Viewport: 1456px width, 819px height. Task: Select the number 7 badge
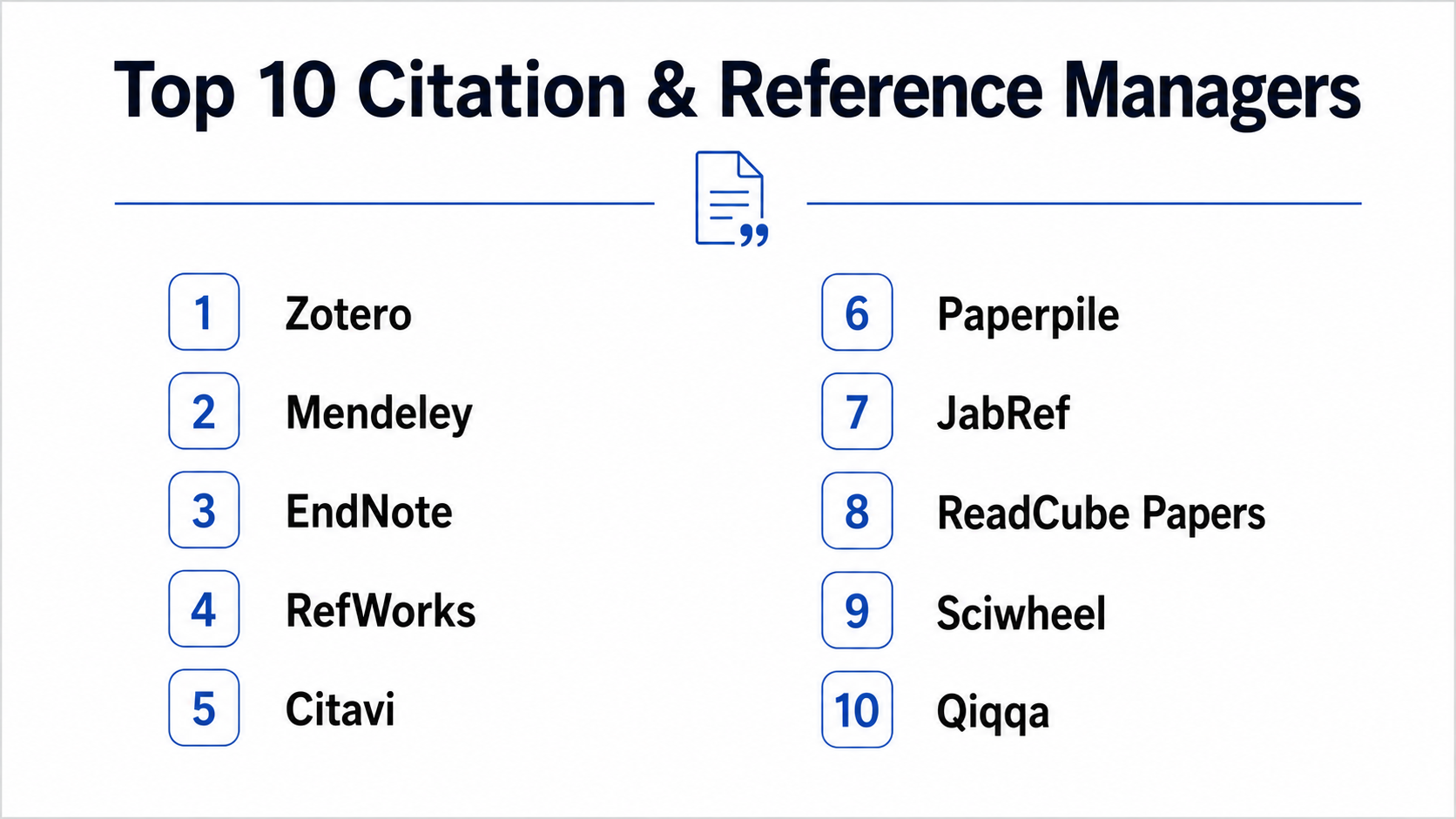pyautogui.click(x=857, y=412)
